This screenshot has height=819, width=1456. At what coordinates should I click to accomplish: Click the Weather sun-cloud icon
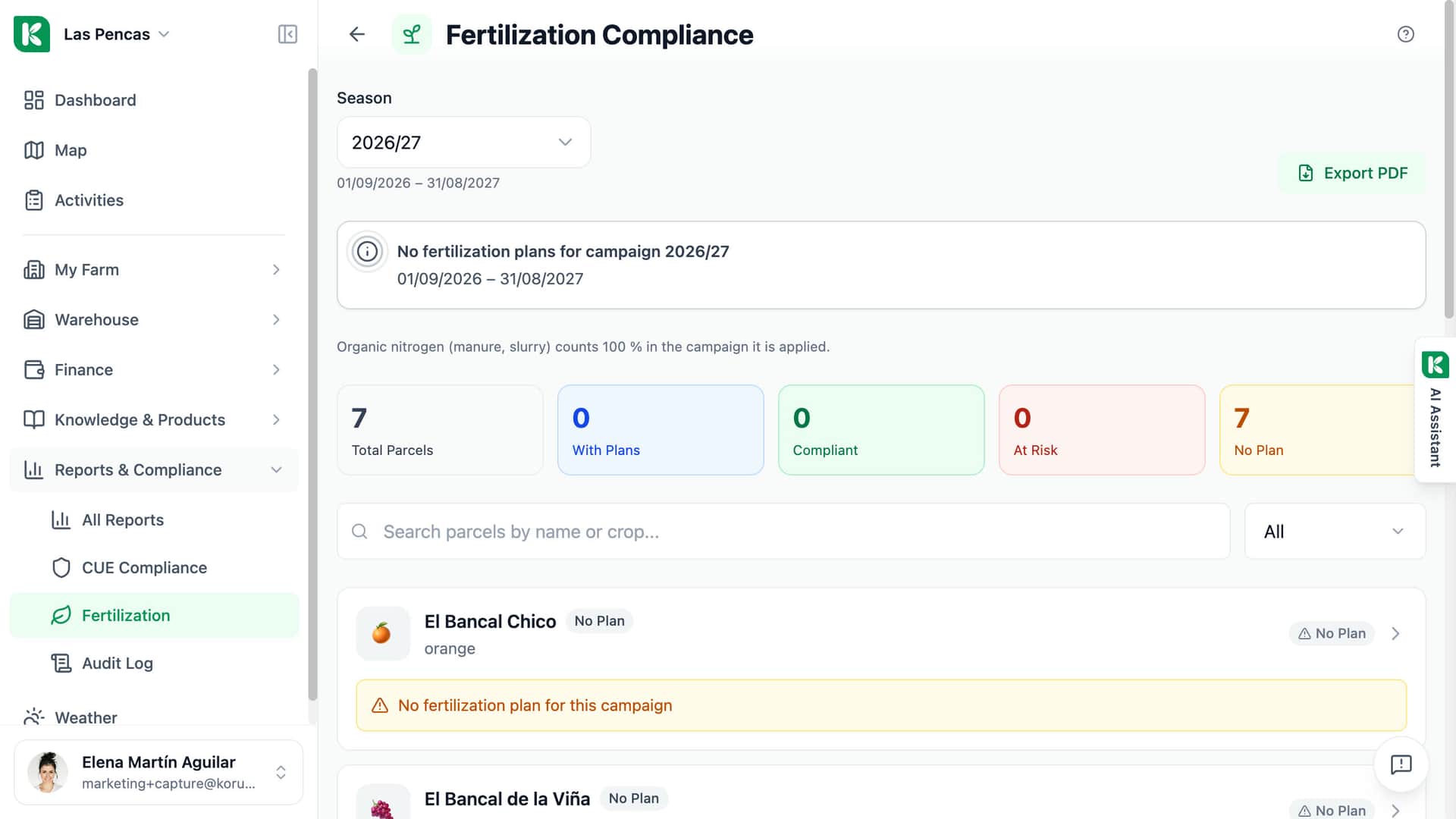click(34, 717)
